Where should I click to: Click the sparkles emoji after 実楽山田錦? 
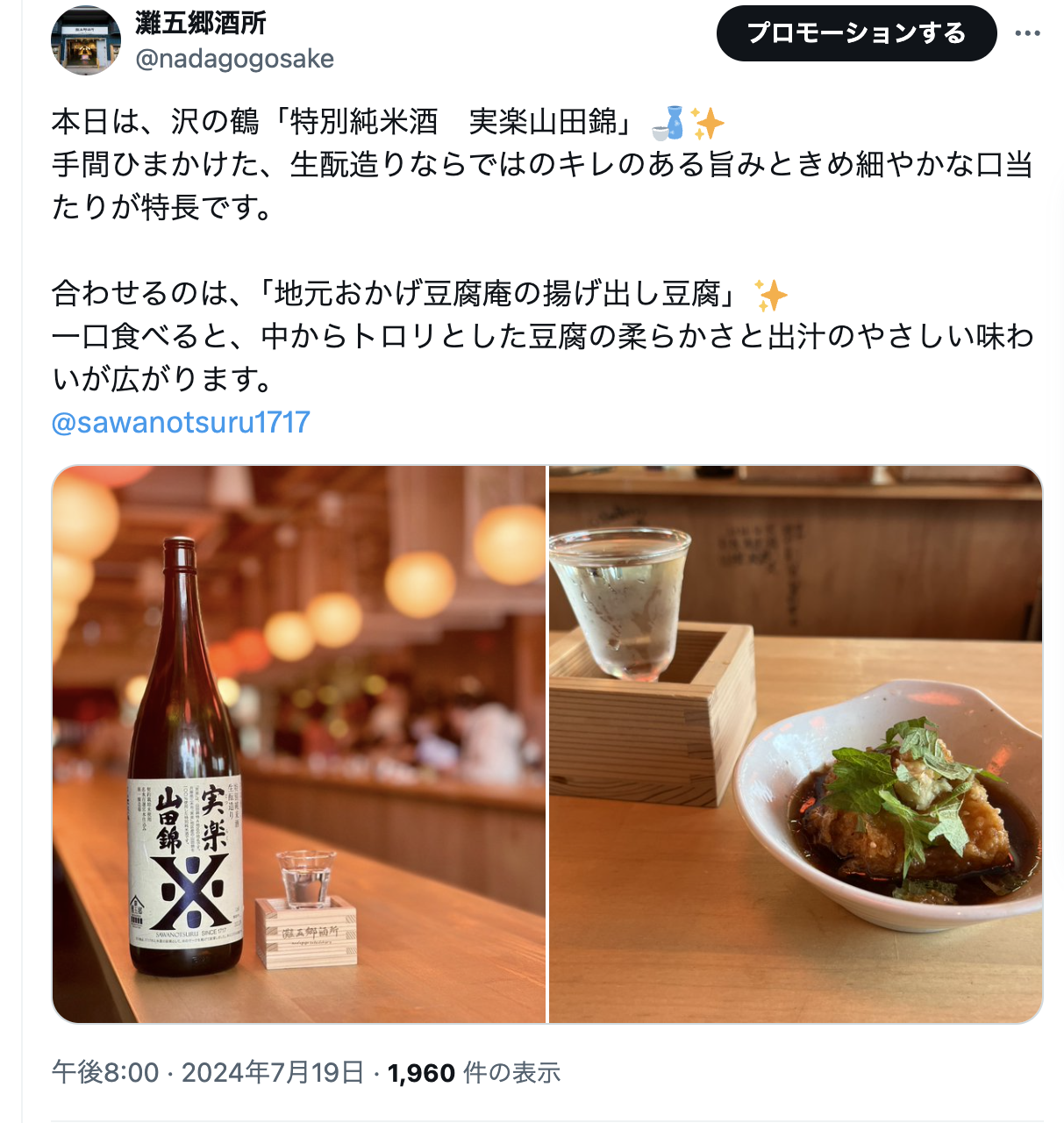pos(707,123)
